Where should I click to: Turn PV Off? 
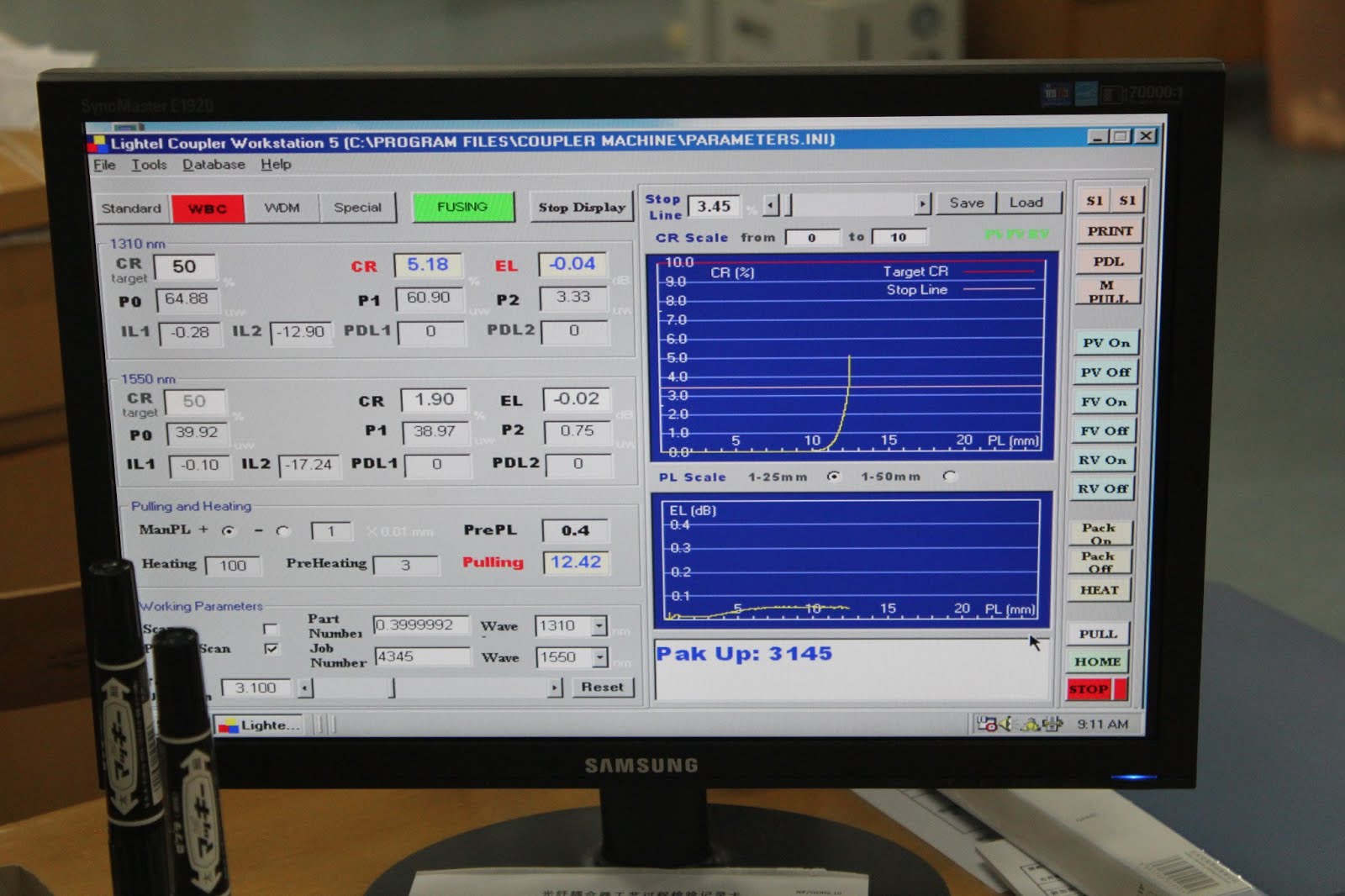click(x=1105, y=372)
